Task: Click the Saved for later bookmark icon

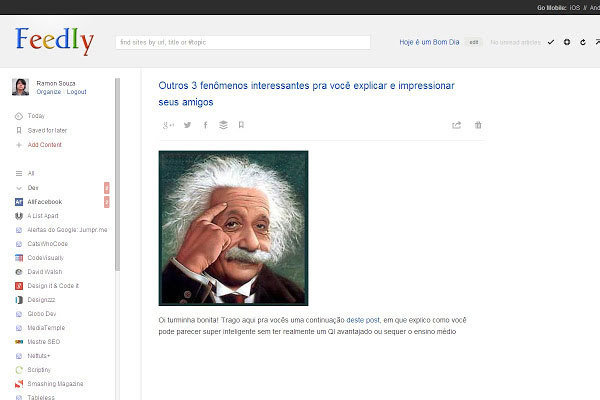Action: pos(18,131)
